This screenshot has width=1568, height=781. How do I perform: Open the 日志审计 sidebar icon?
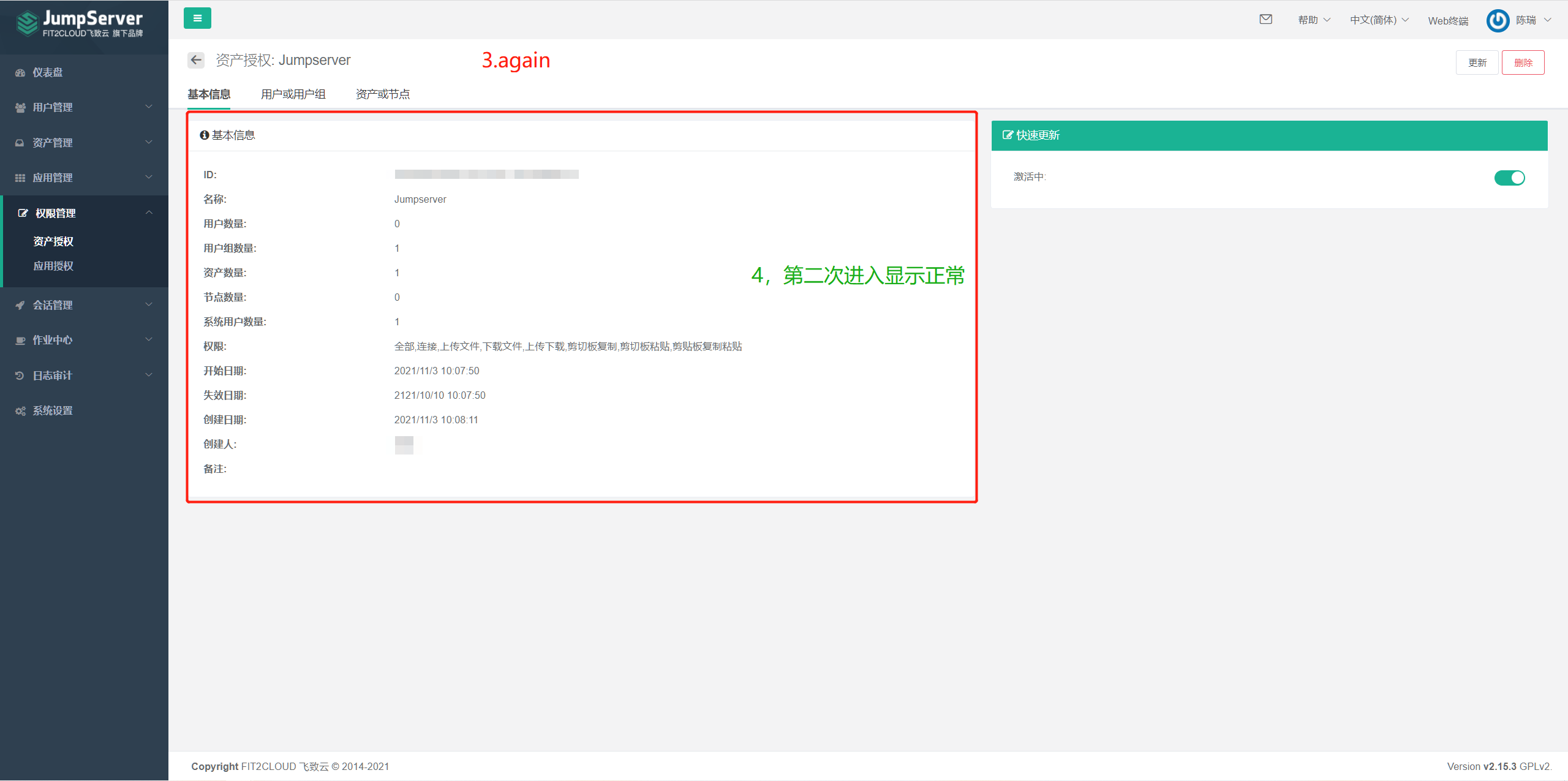point(20,375)
